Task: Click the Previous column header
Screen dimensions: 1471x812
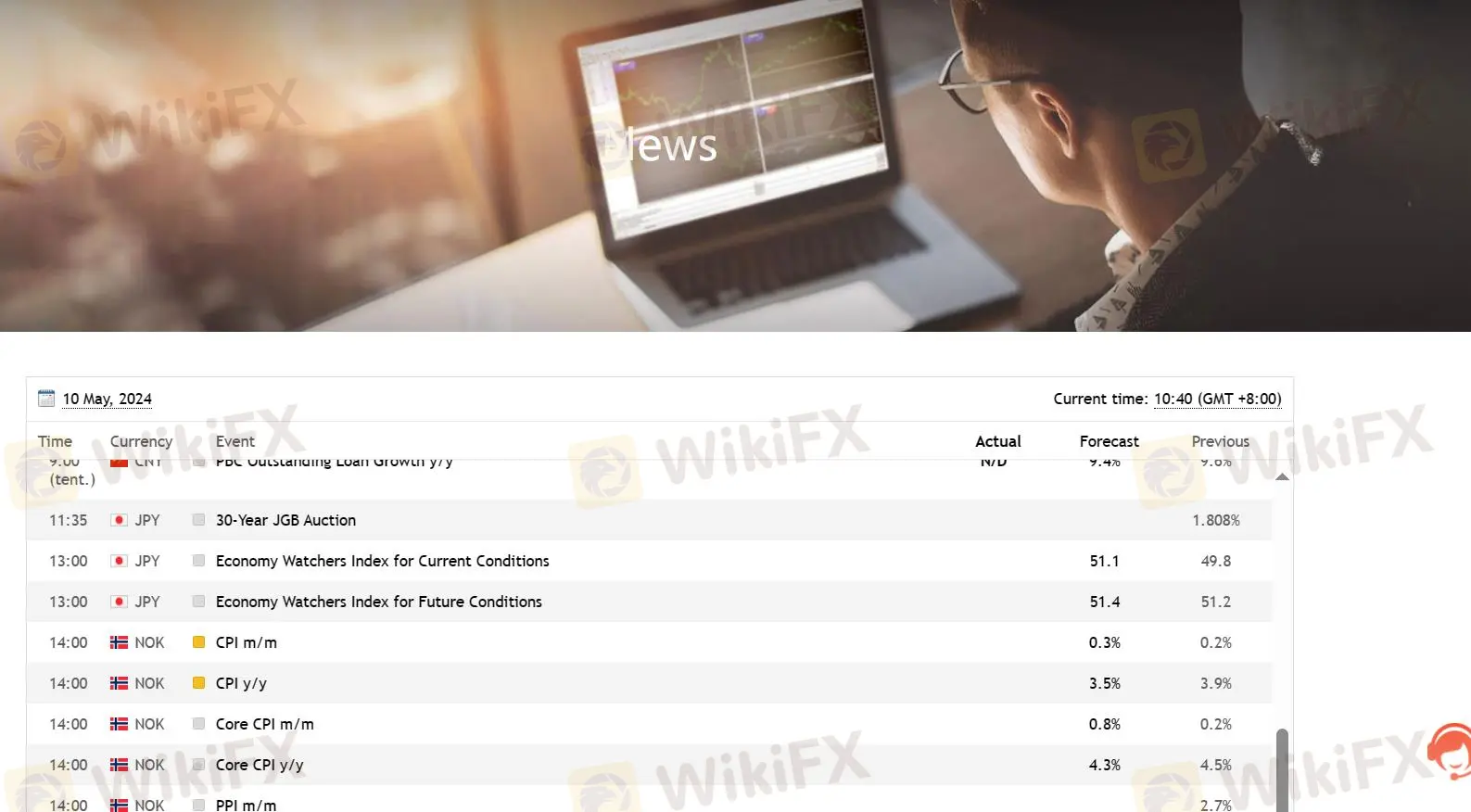Action: point(1221,441)
